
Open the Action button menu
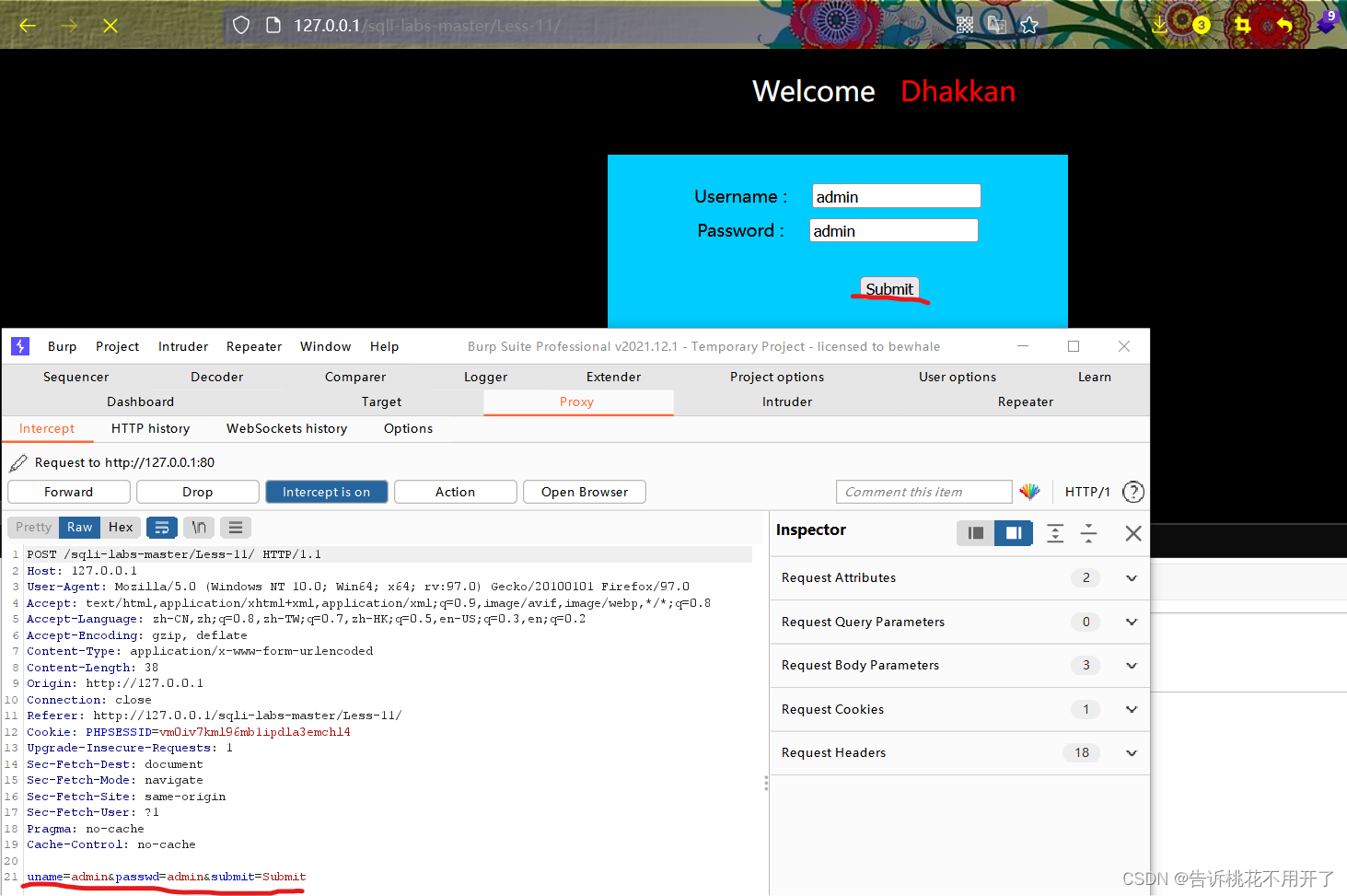[456, 492]
